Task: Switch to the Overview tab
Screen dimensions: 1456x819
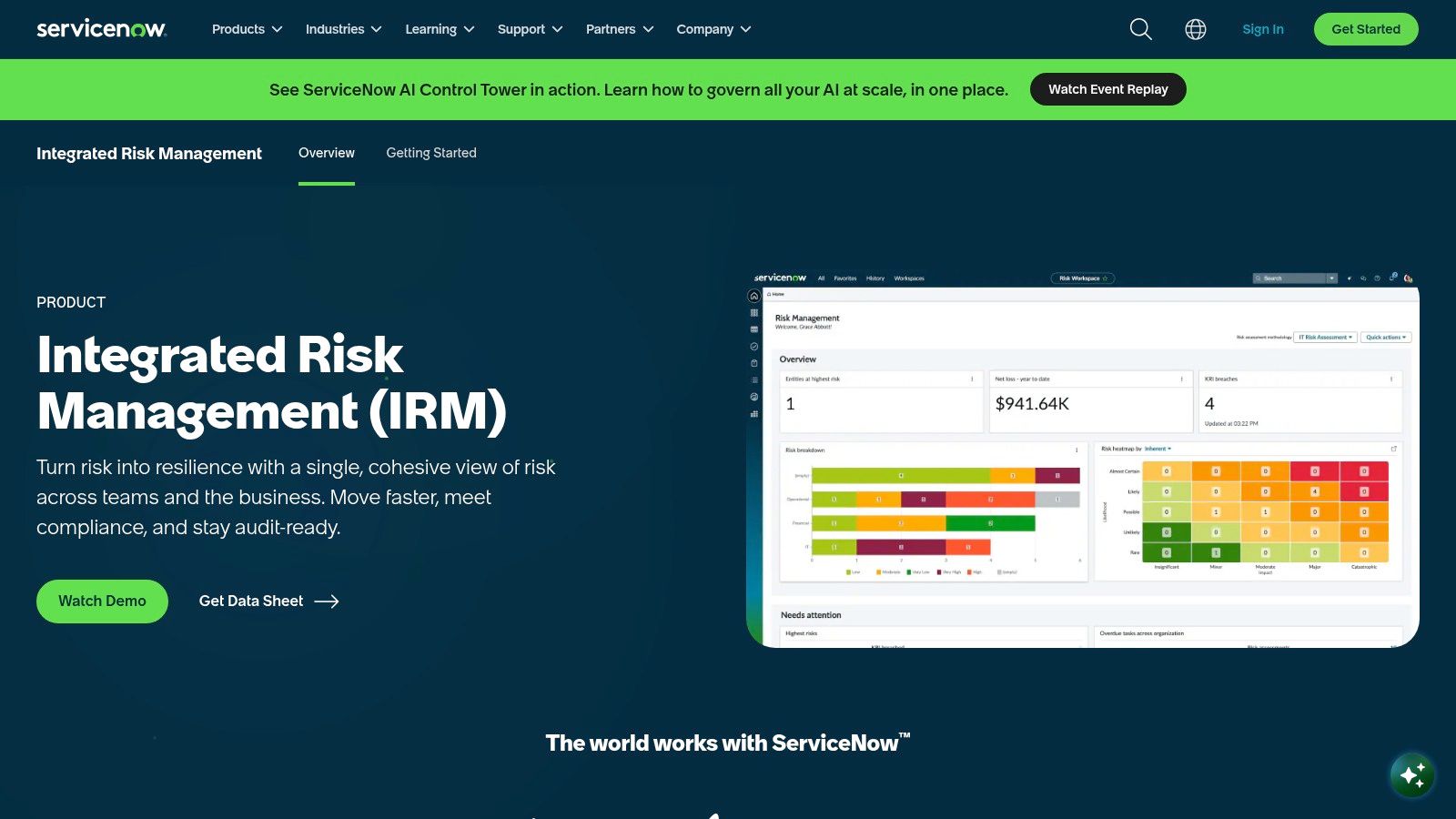Action: tap(327, 153)
